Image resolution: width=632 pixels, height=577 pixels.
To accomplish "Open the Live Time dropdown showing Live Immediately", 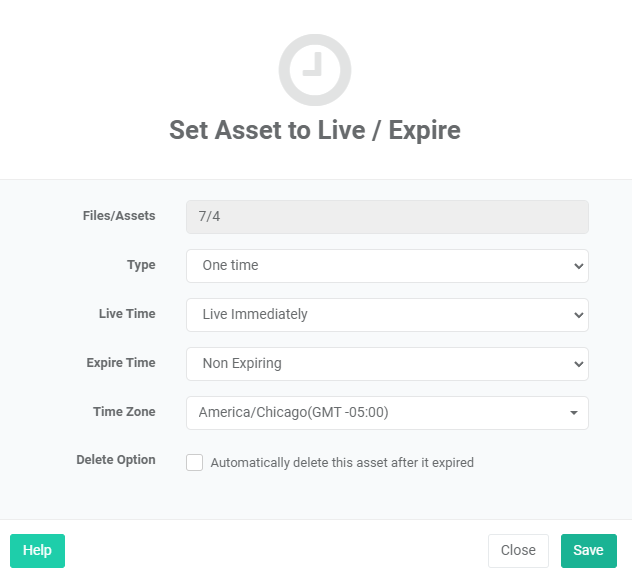I will point(387,315).
